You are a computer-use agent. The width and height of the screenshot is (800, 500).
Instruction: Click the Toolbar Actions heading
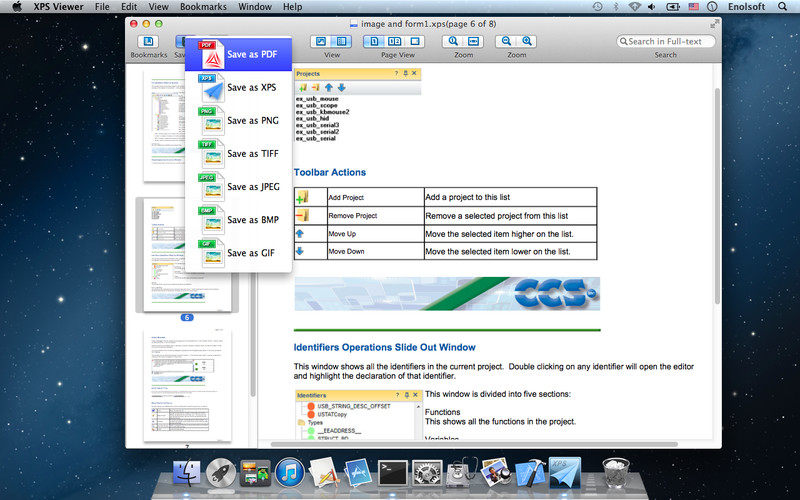(x=330, y=172)
